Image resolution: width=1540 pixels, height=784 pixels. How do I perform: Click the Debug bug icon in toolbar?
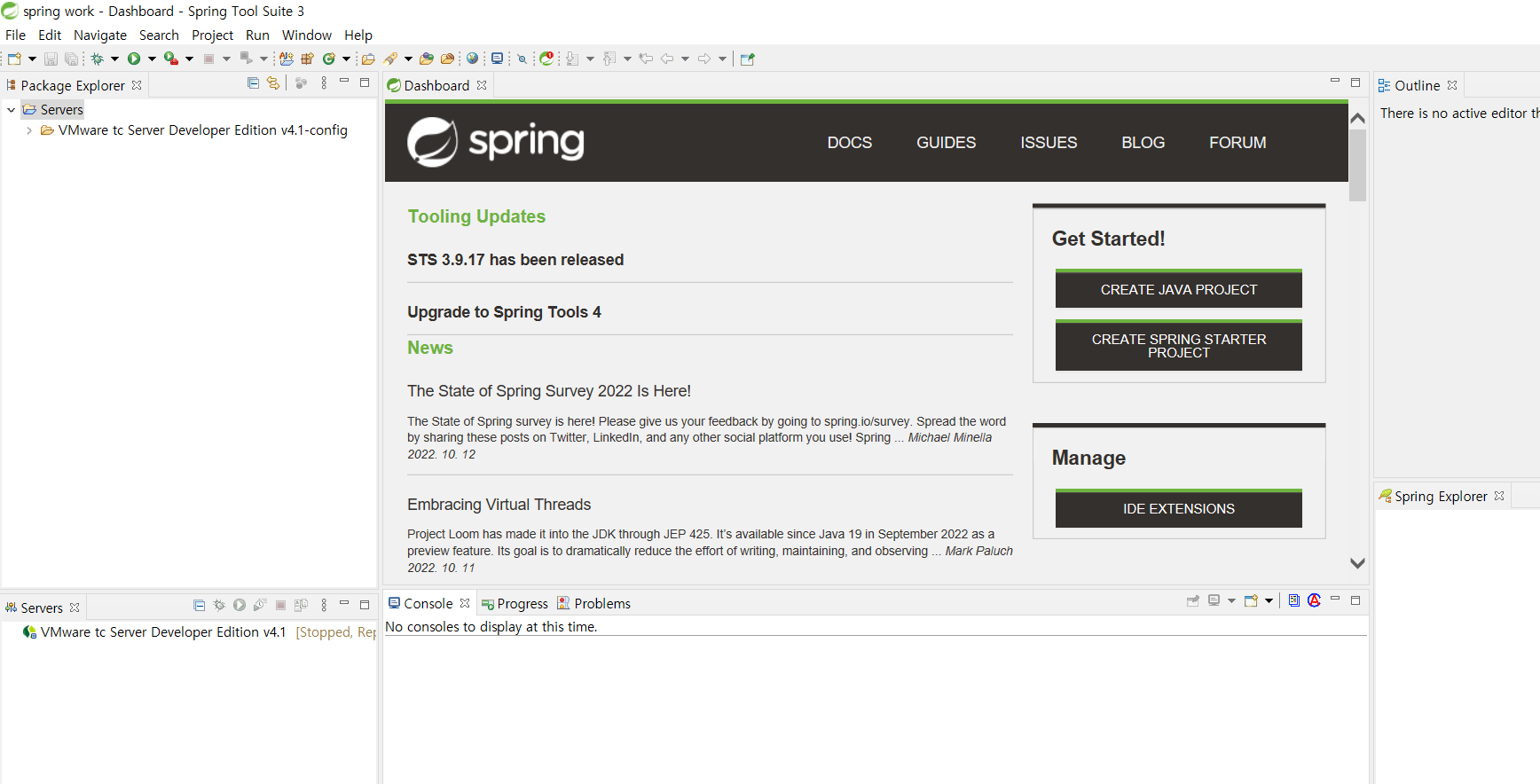click(x=98, y=59)
